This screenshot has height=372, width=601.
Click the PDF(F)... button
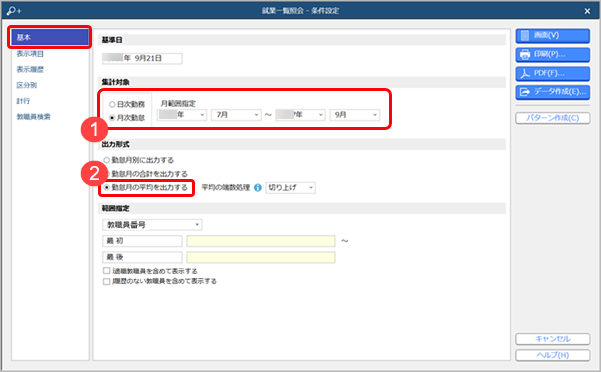pyautogui.click(x=553, y=73)
